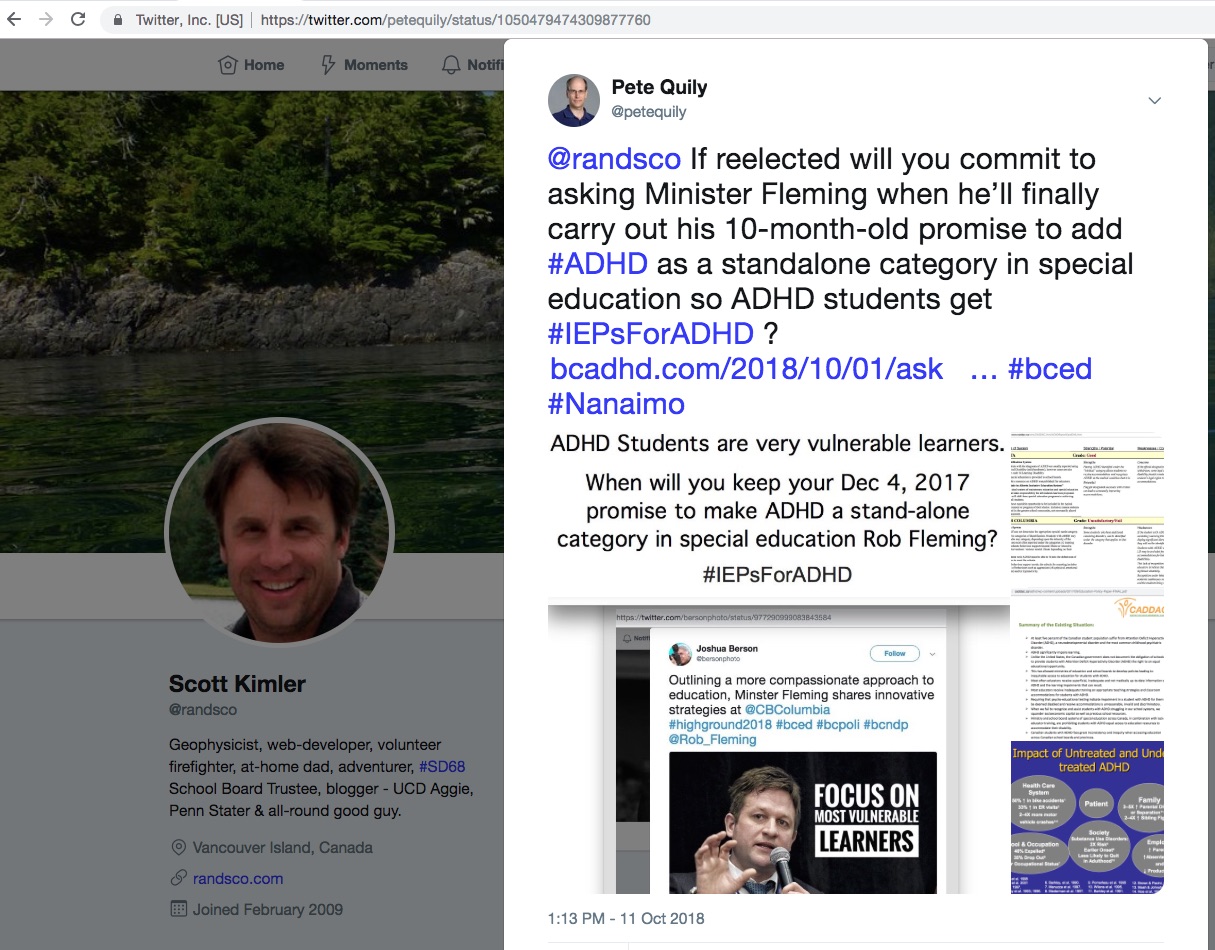Click the #Nanaimo hashtag

[616, 403]
